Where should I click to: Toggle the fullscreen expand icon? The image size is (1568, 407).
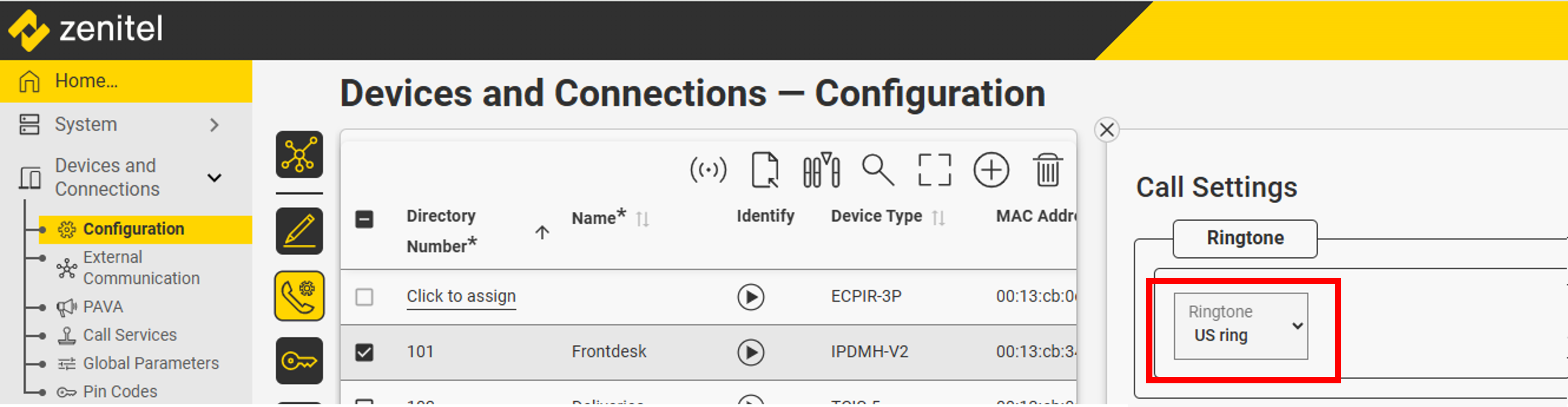[x=934, y=170]
